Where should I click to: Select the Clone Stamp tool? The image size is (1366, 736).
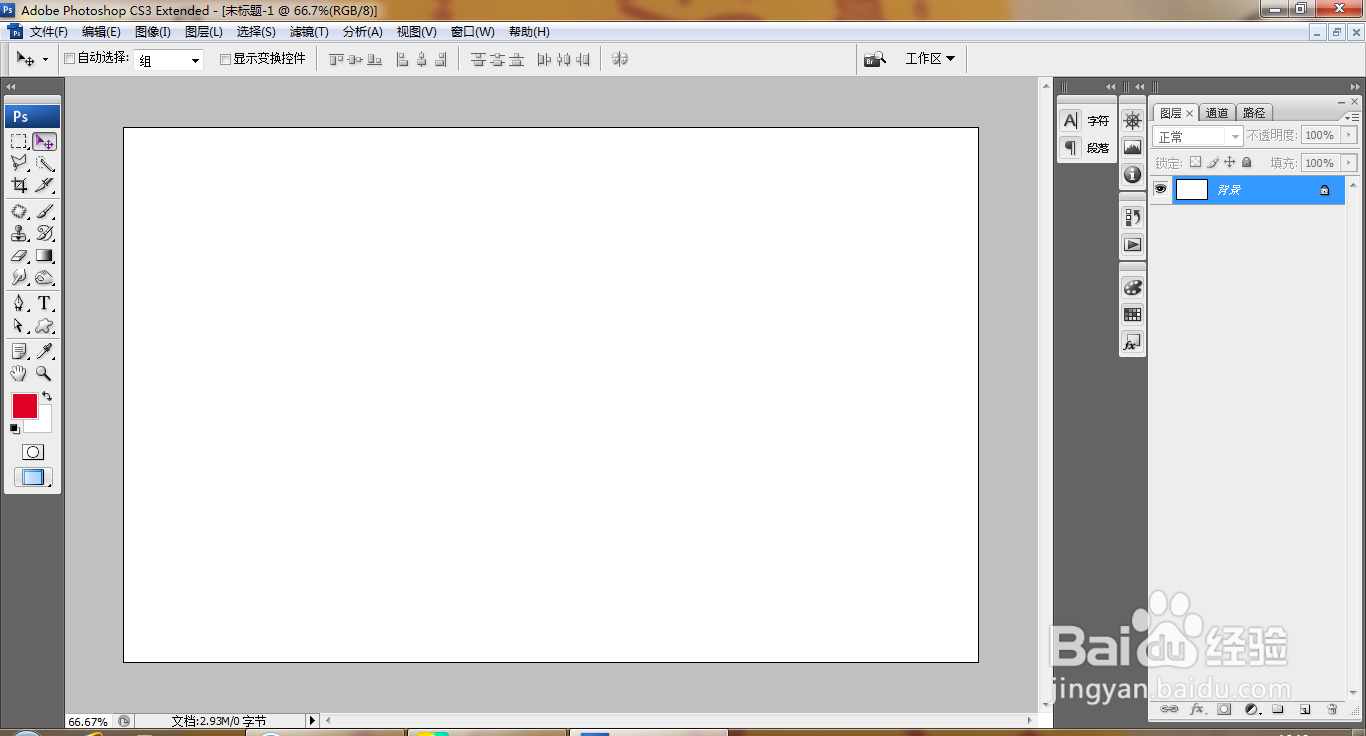19,233
